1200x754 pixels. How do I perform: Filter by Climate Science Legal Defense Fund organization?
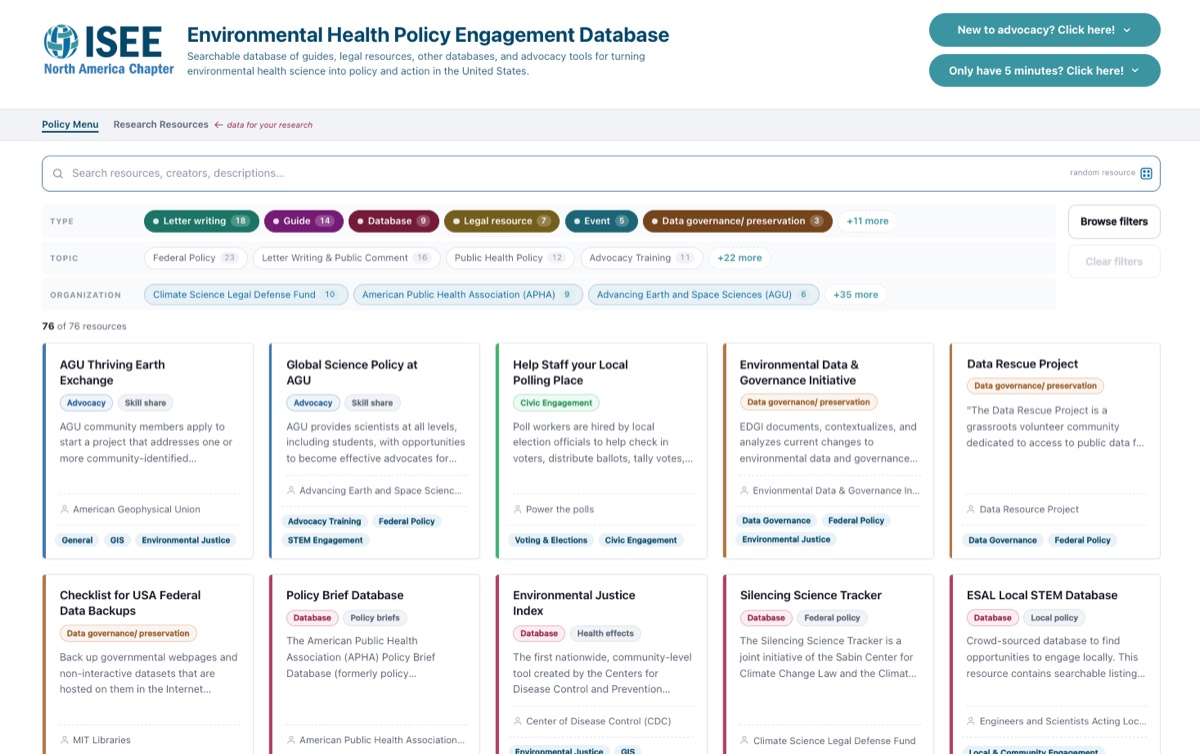pos(246,295)
